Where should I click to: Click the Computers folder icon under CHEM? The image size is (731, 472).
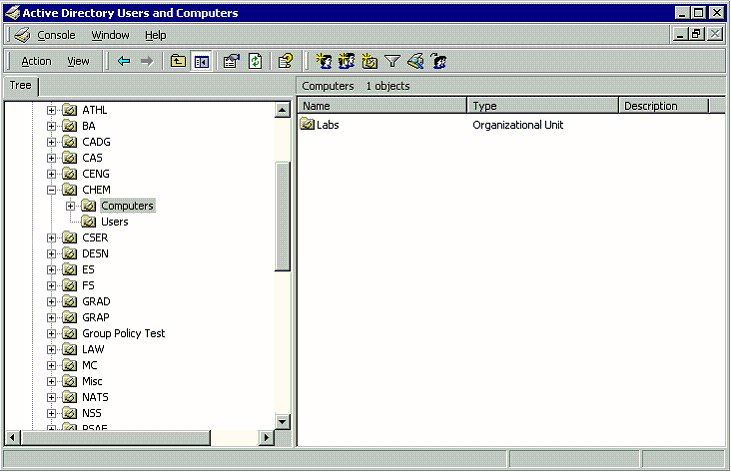click(x=89, y=206)
